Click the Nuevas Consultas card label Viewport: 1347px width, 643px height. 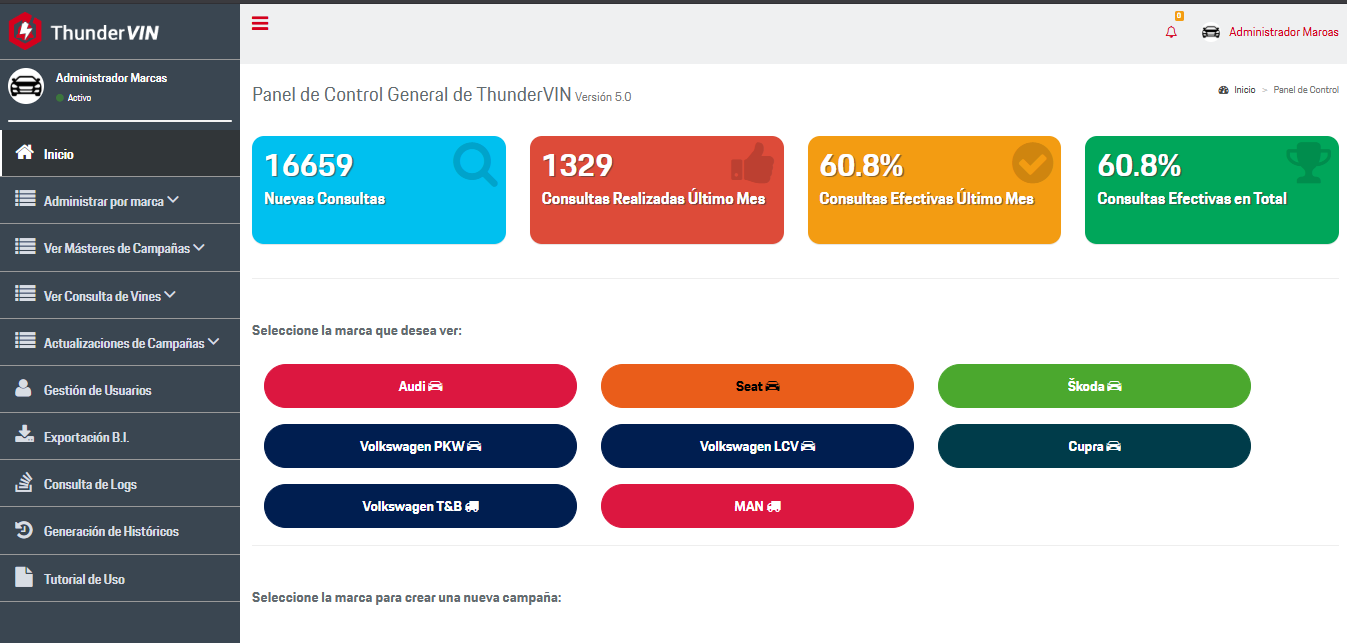pos(324,199)
